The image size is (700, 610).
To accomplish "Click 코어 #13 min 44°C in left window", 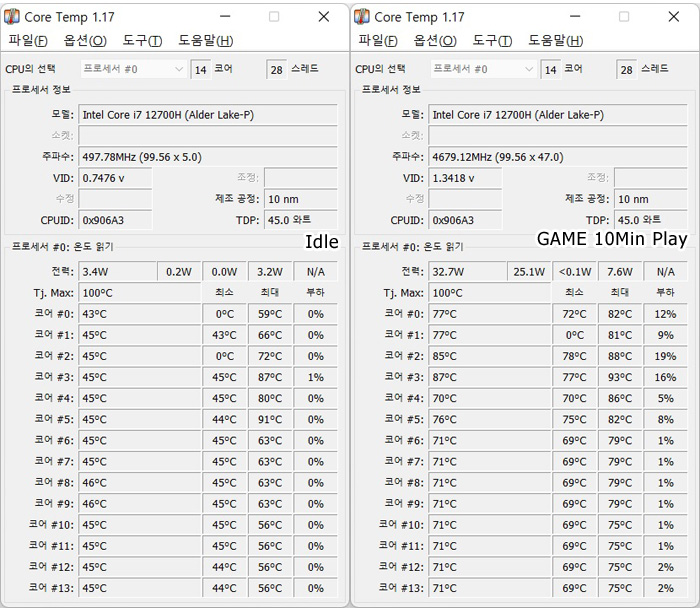I will click(224, 588).
